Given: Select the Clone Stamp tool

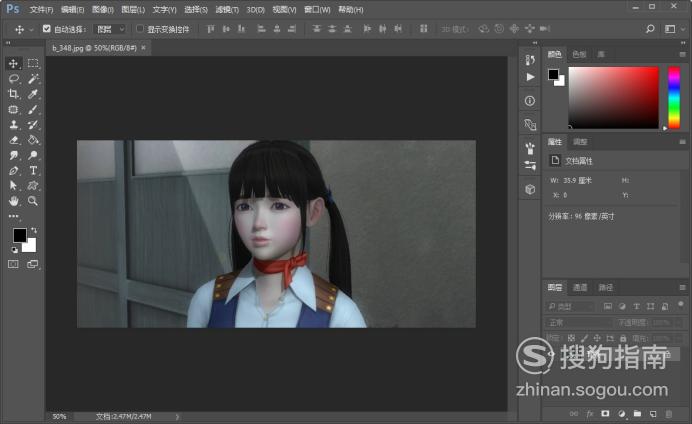Looking at the screenshot, I should [x=13, y=124].
